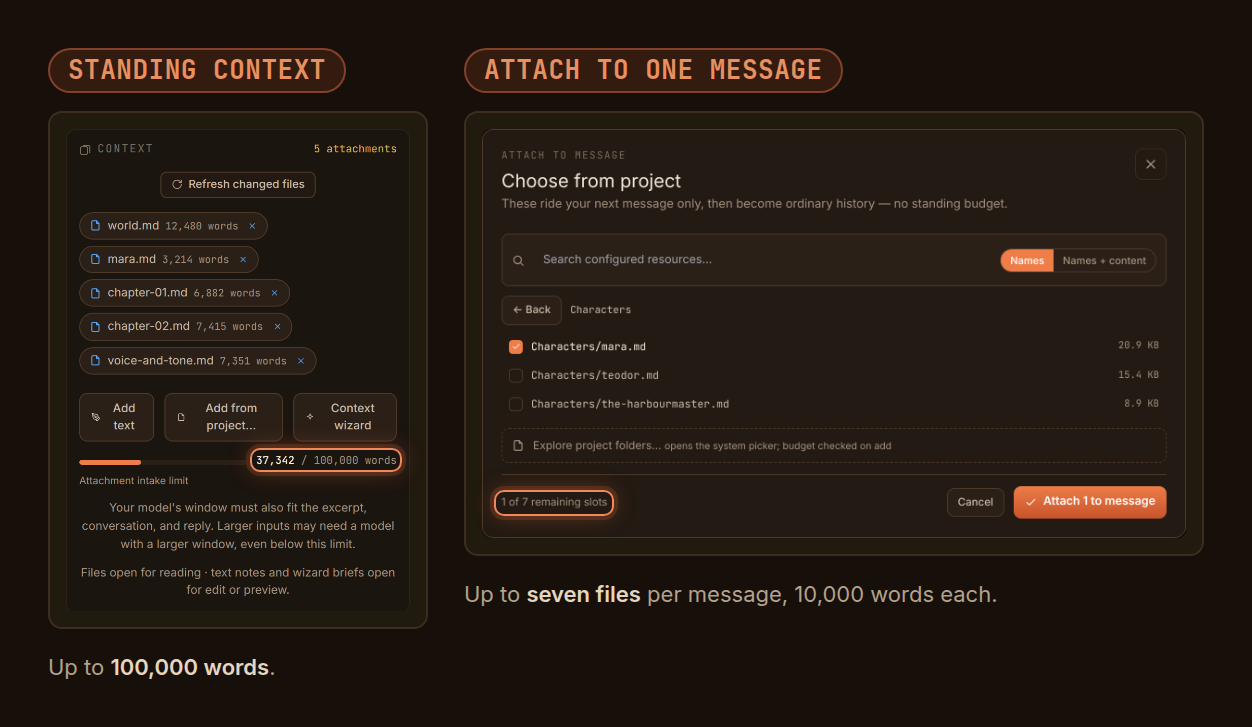Click the ATTACH TO ONE MESSAGE heading badge

[x=653, y=70]
